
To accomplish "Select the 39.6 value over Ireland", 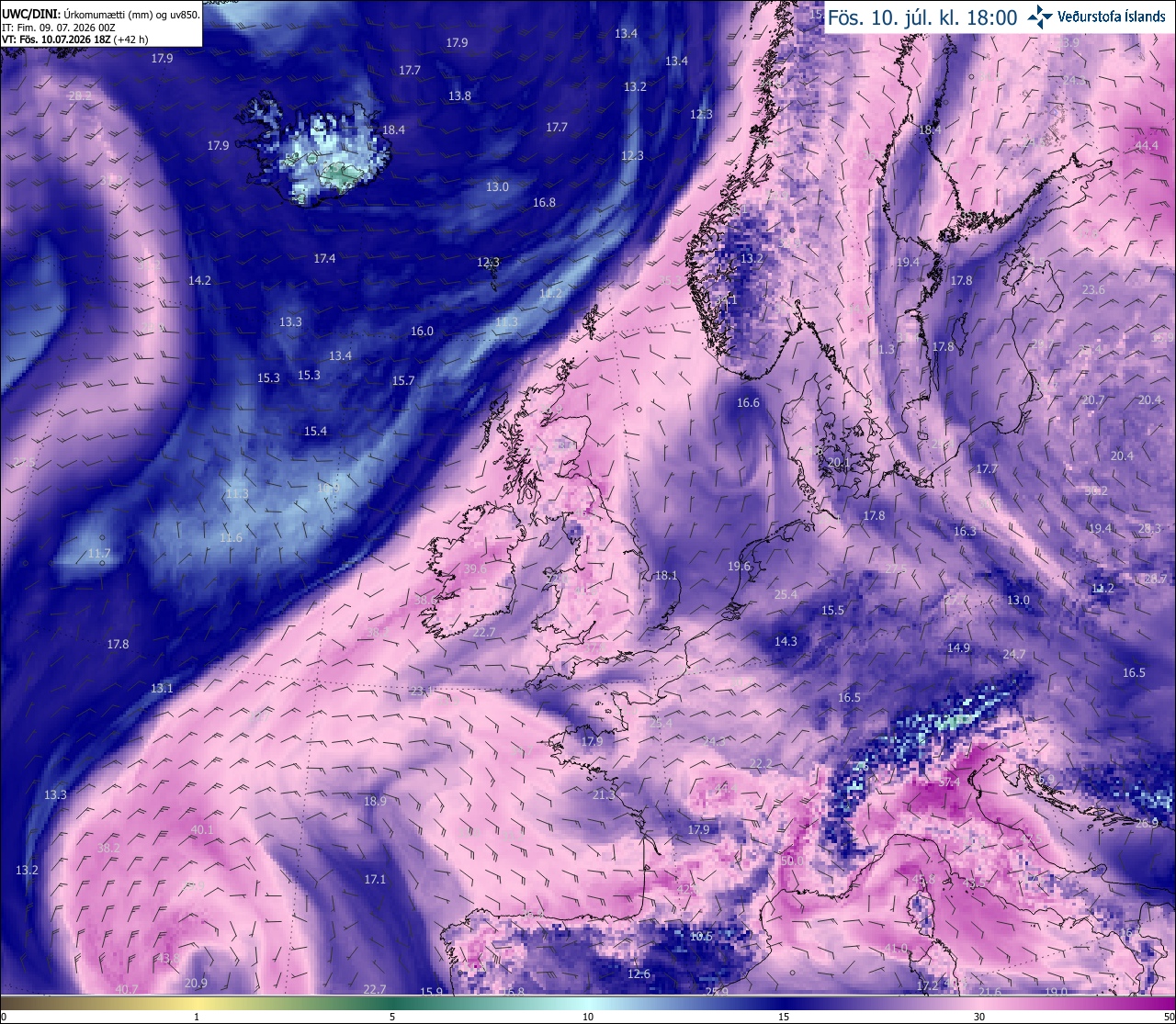I will pyautogui.click(x=475, y=569).
